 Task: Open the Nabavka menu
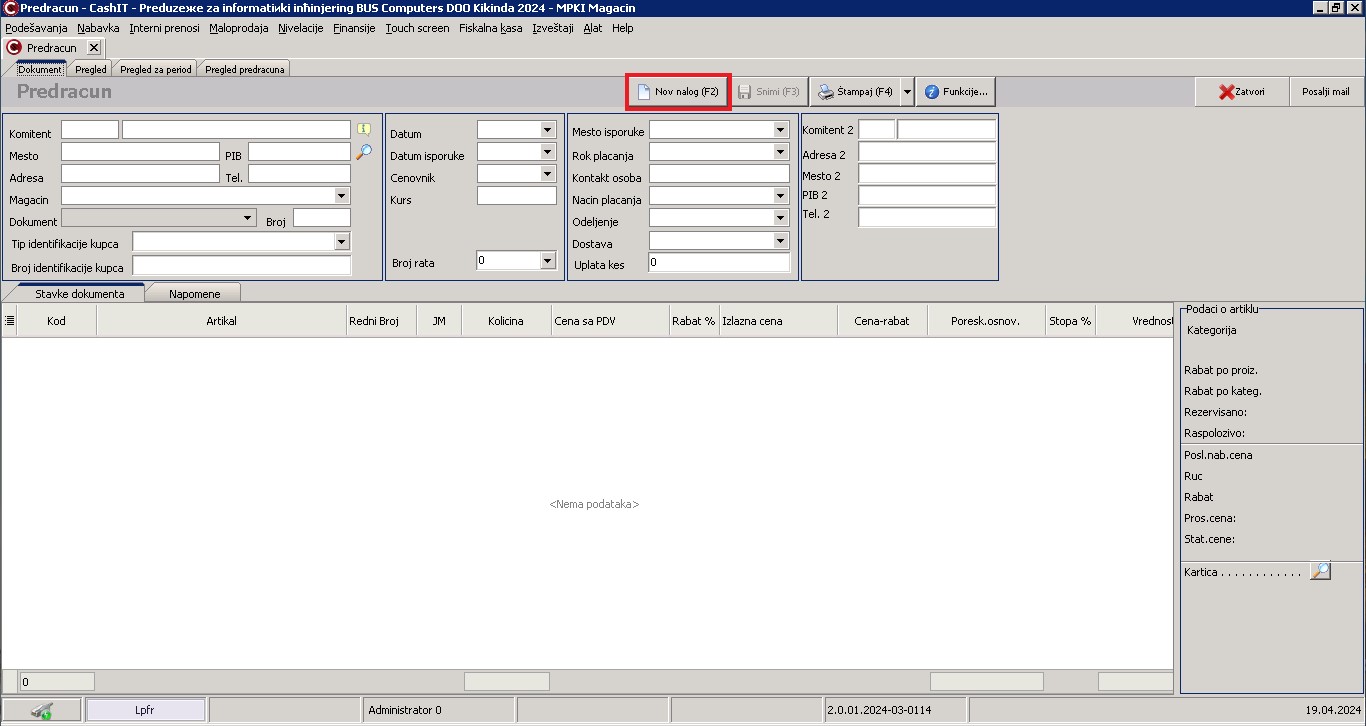[x=98, y=28]
